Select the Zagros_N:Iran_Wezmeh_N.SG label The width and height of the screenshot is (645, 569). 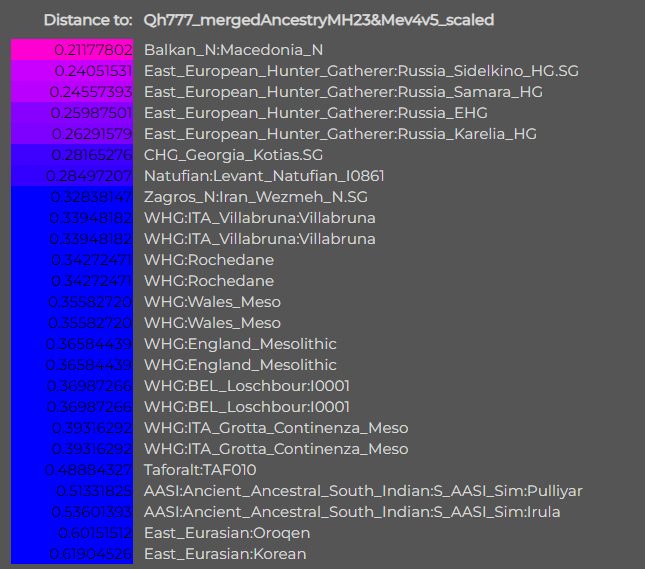(x=256, y=197)
